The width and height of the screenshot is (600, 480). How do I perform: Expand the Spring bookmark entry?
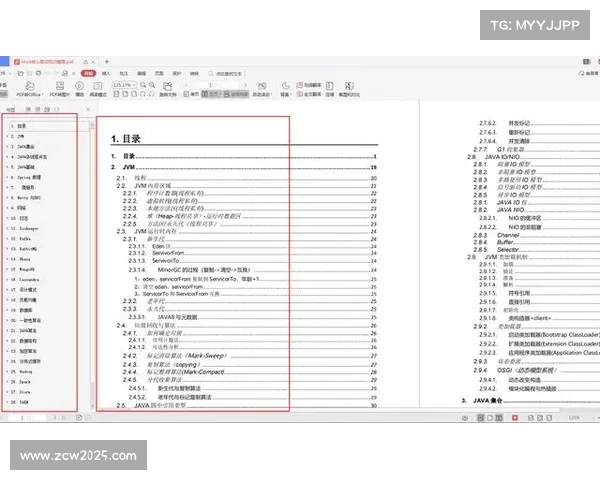coord(10,176)
